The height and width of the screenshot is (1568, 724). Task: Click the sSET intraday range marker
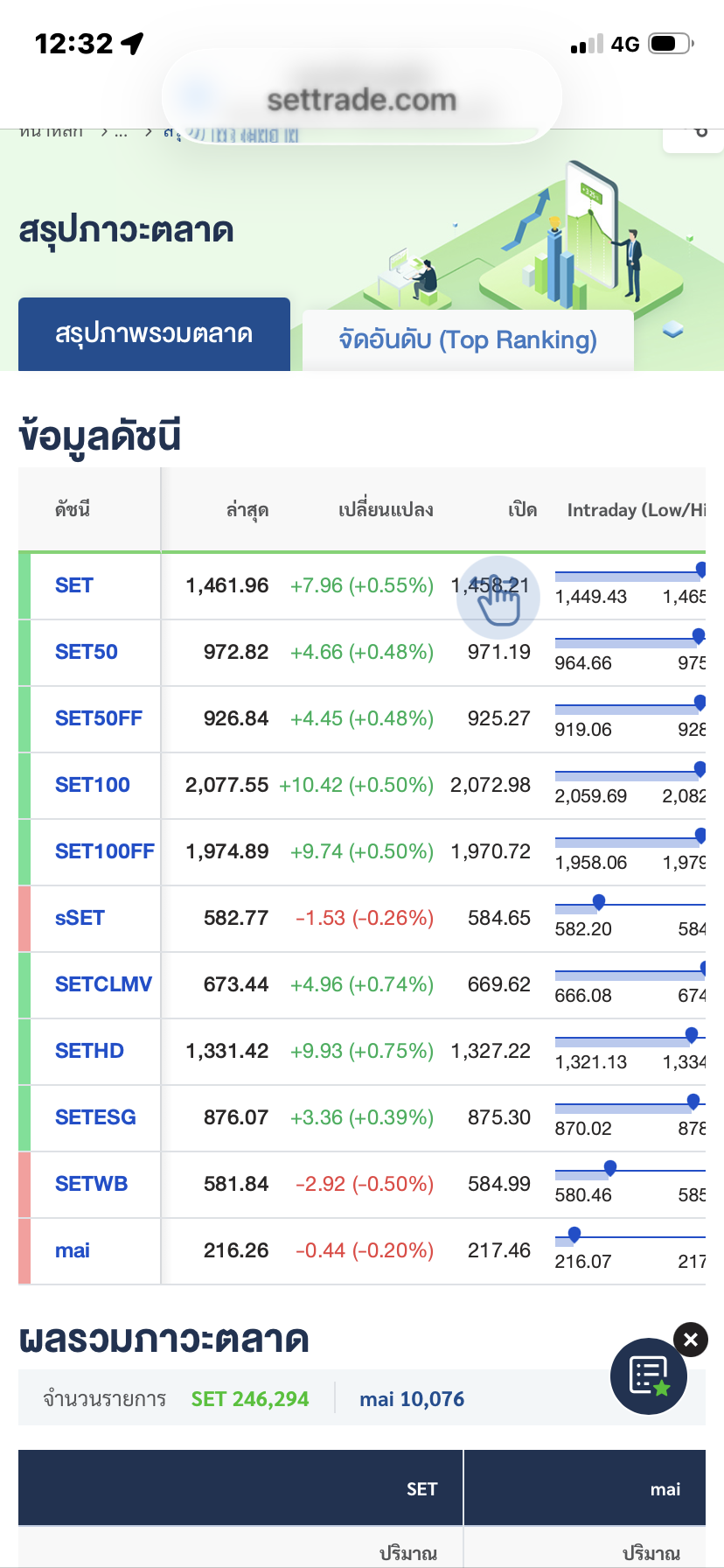click(599, 902)
